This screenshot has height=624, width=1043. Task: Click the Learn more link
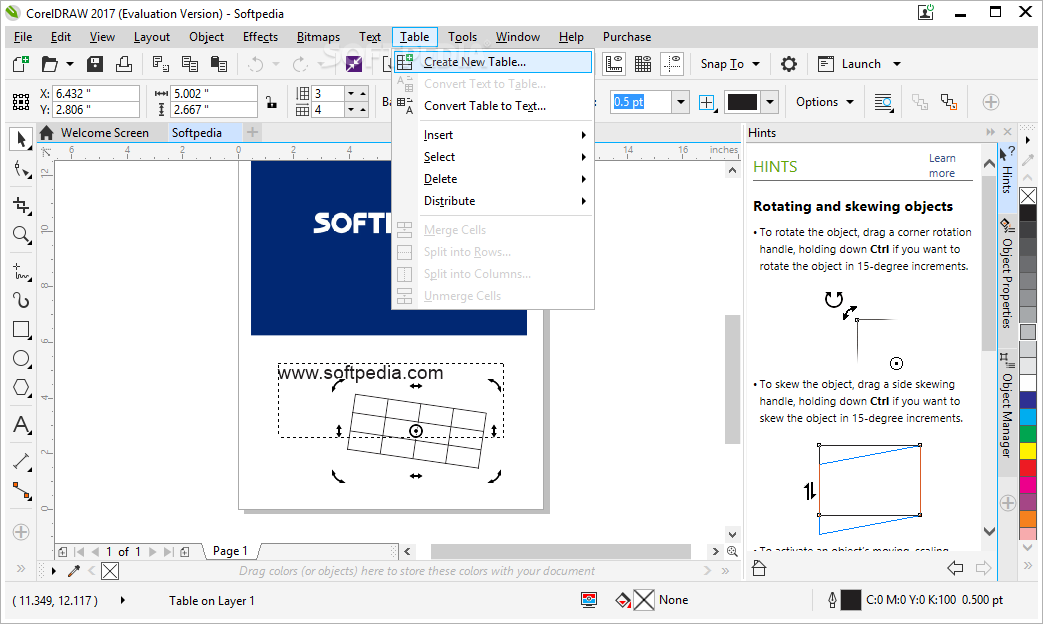[x=942, y=166]
